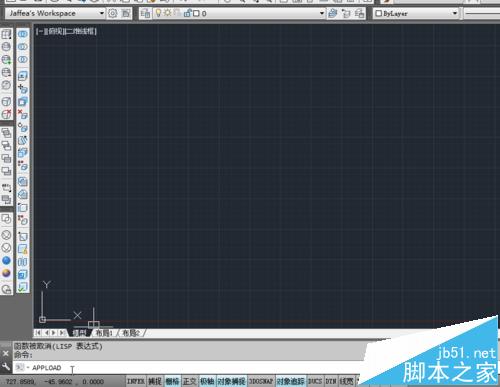
Task: Click the Send to Back draw order icon
Action: [x=6, y=145]
